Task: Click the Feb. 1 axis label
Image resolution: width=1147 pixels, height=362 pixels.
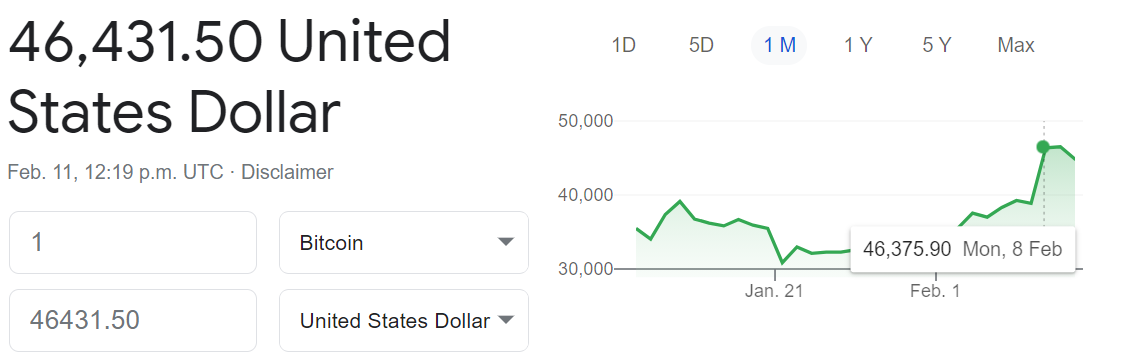Action: (x=936, y=291)
